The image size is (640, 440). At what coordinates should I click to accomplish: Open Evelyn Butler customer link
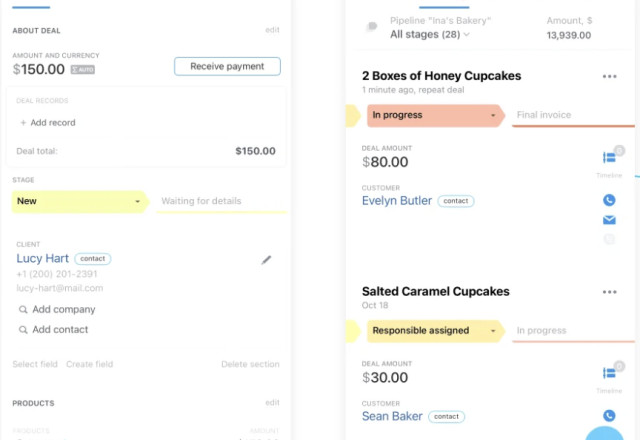(397, 201)
